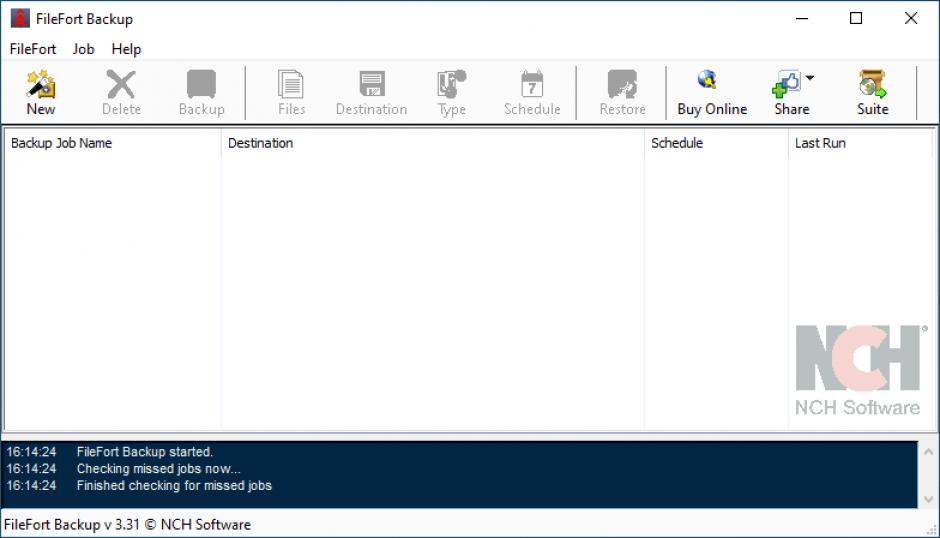Click the log scrollbar up arrow
Screen dimensions: 940x538
[928, 452]
